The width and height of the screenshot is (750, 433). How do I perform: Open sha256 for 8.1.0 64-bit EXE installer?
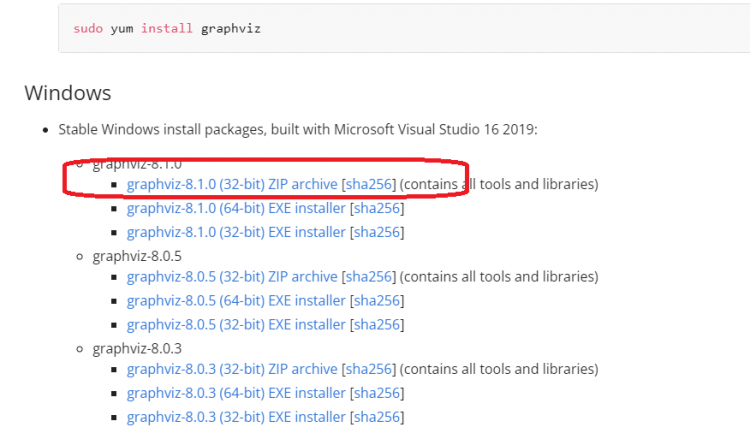coord(377,208)
